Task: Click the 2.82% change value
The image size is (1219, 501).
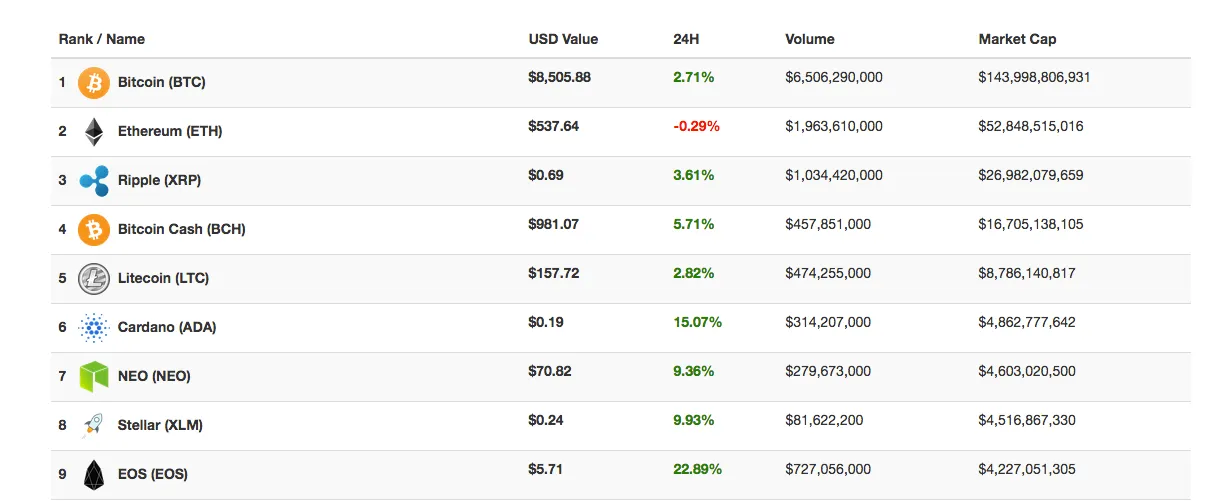Action: tap(694, 273)
